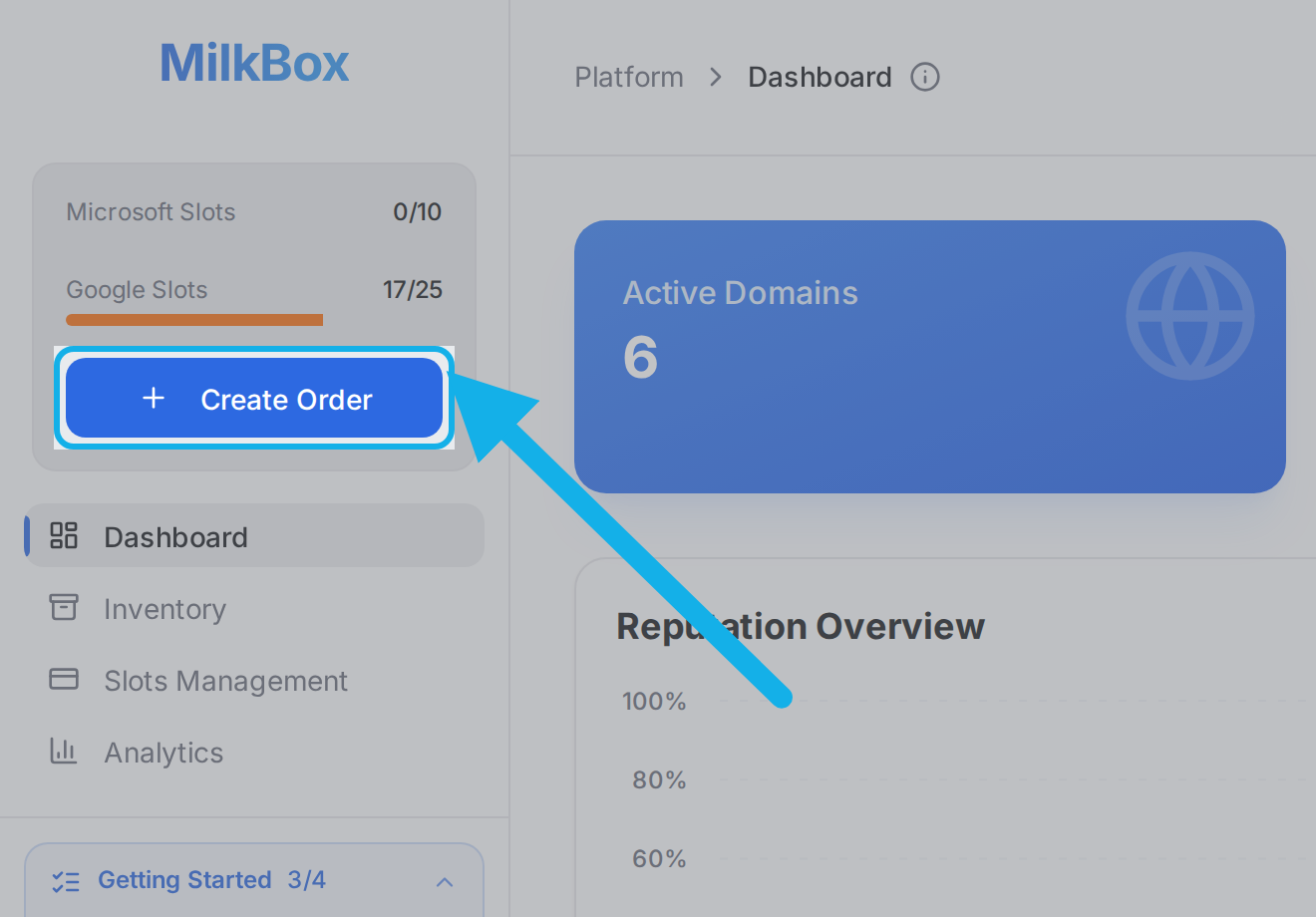Screen dimensions: 1316x917
Task: Click the Dashboard grid icon
Action: [64, 535]
